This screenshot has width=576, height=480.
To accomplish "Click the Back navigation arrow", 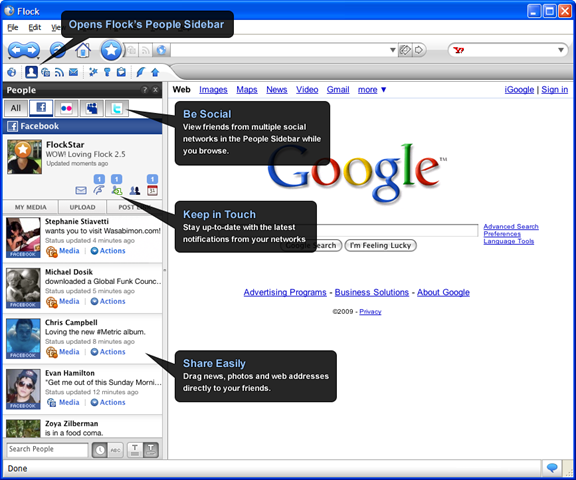I will [x=16, y=50].
